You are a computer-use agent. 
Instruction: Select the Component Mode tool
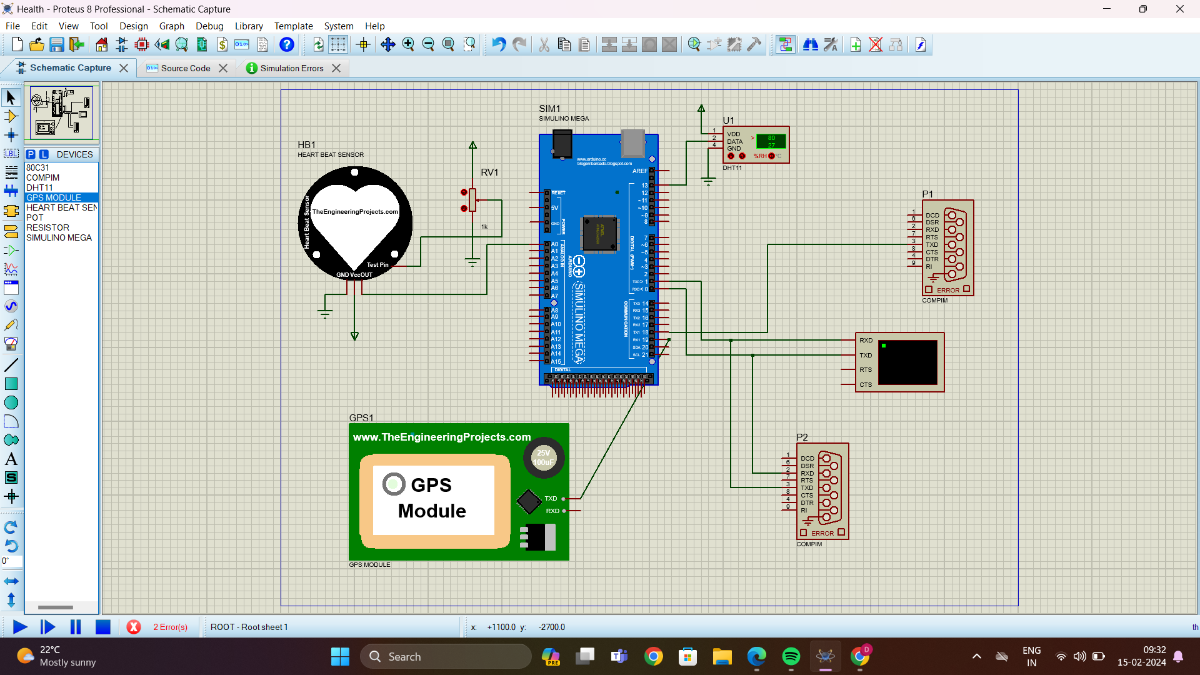(x=11, y=116)
